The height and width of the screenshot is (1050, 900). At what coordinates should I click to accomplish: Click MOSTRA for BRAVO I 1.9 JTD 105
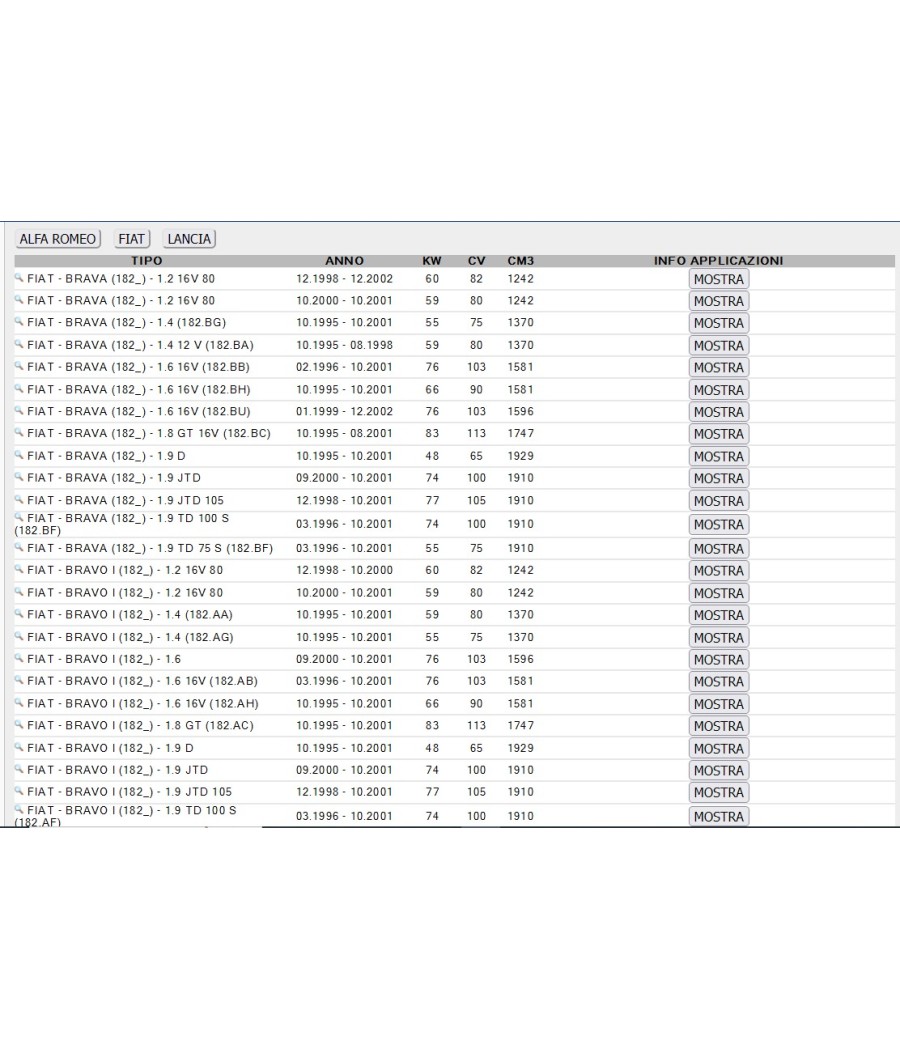click(719, 792)
